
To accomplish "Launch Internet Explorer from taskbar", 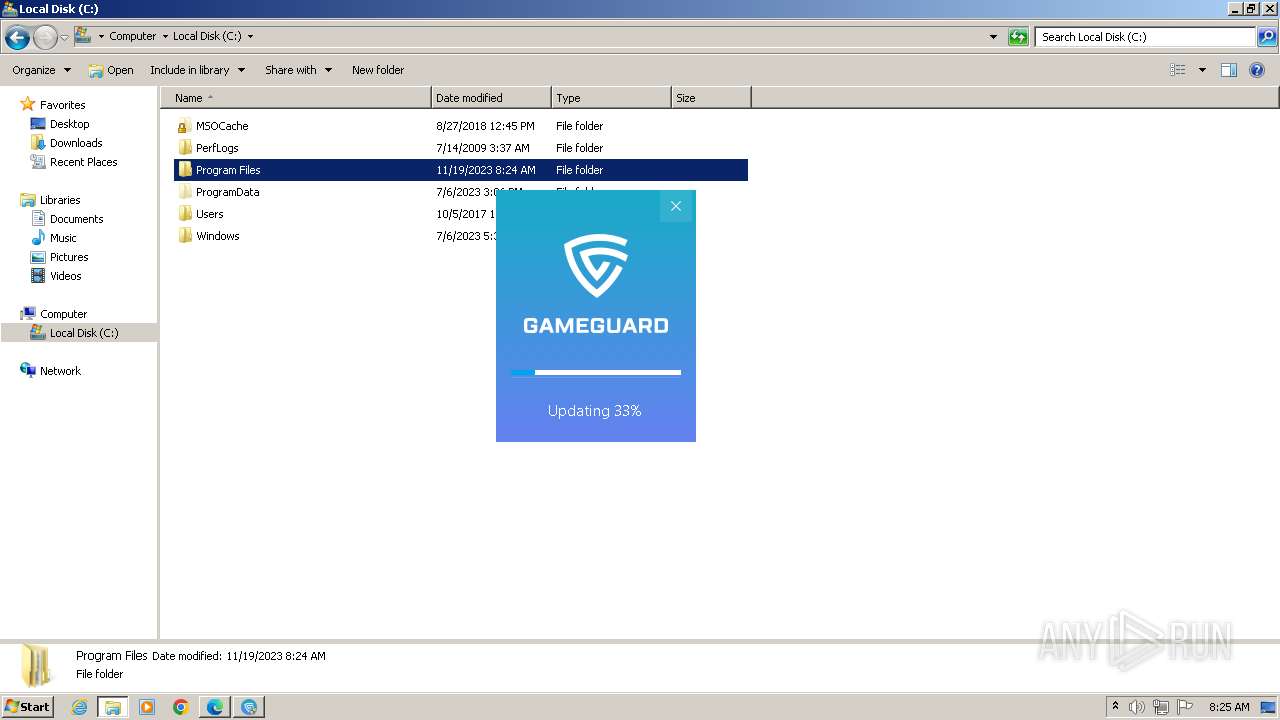I will (80, 707).
